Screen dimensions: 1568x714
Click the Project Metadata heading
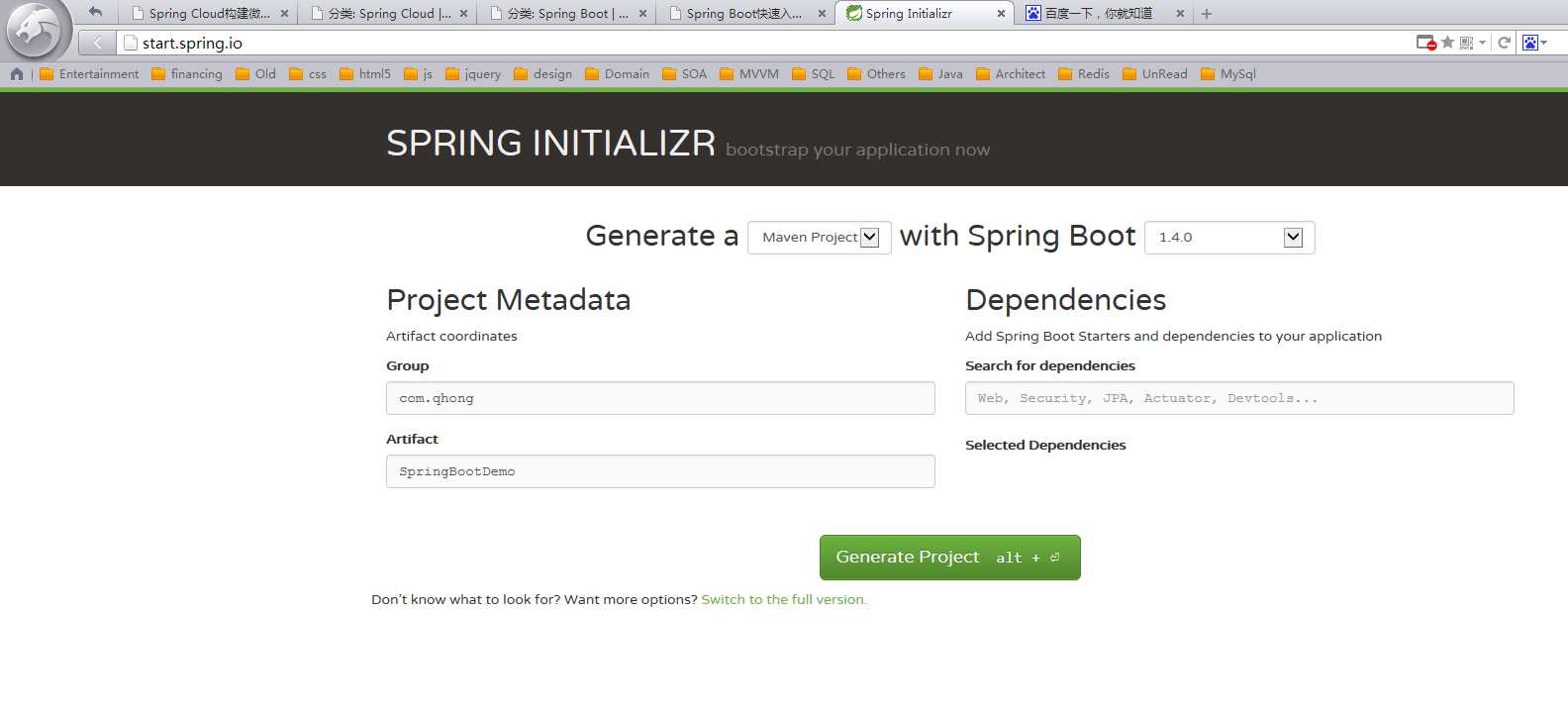click(x=509, y=300)
